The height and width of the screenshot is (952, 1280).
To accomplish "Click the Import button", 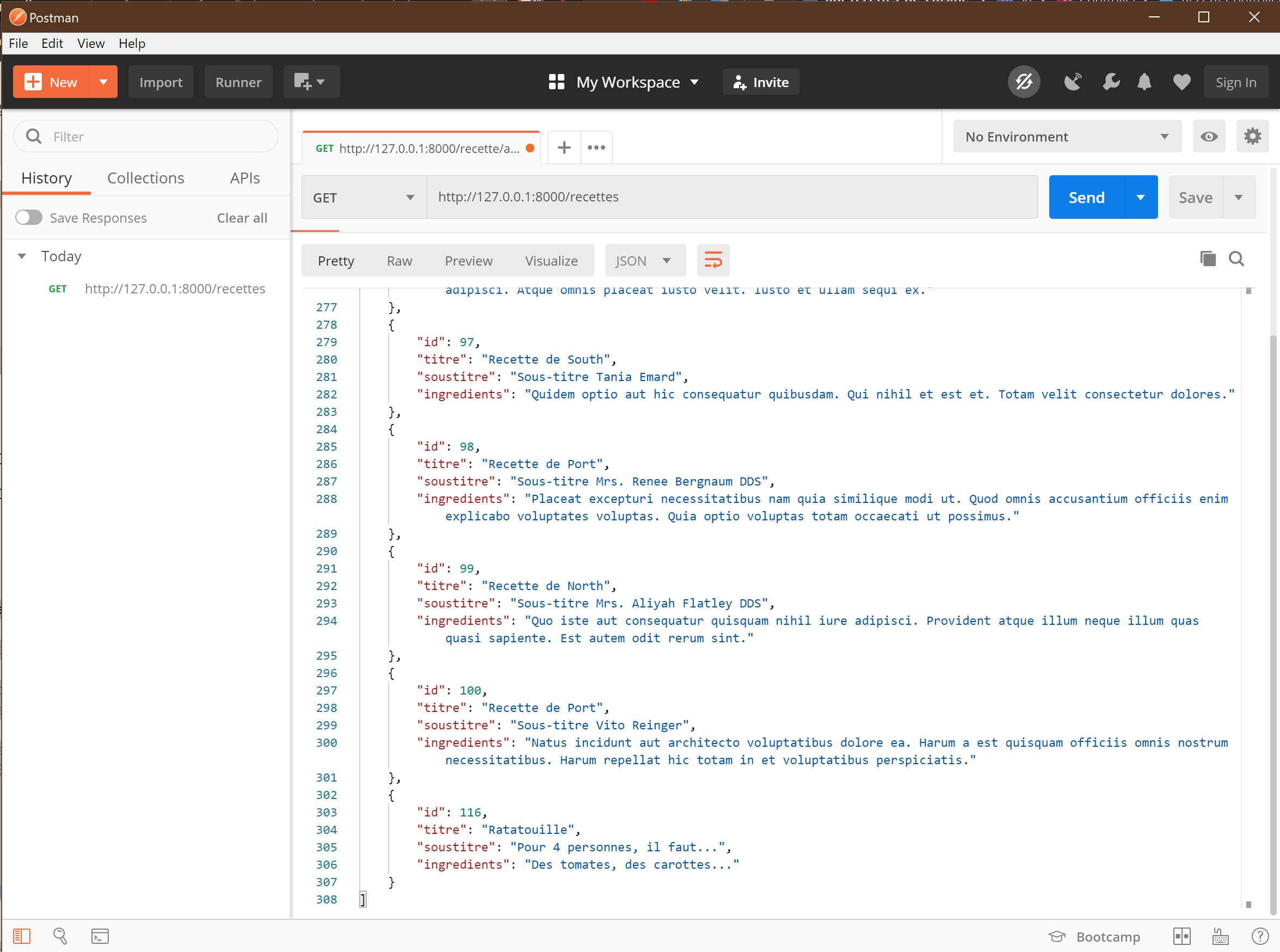I will click(x=161, y=82).
